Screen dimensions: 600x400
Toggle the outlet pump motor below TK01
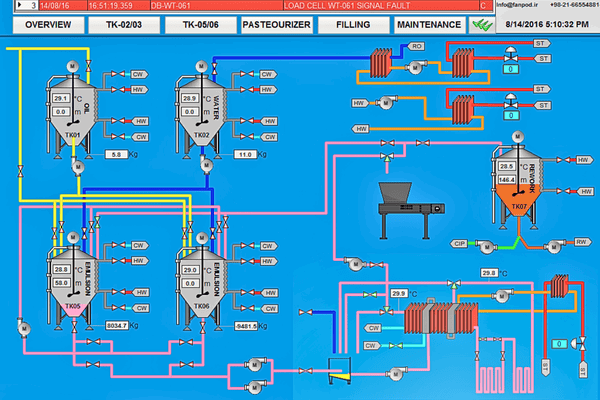(x=76, y=166)
